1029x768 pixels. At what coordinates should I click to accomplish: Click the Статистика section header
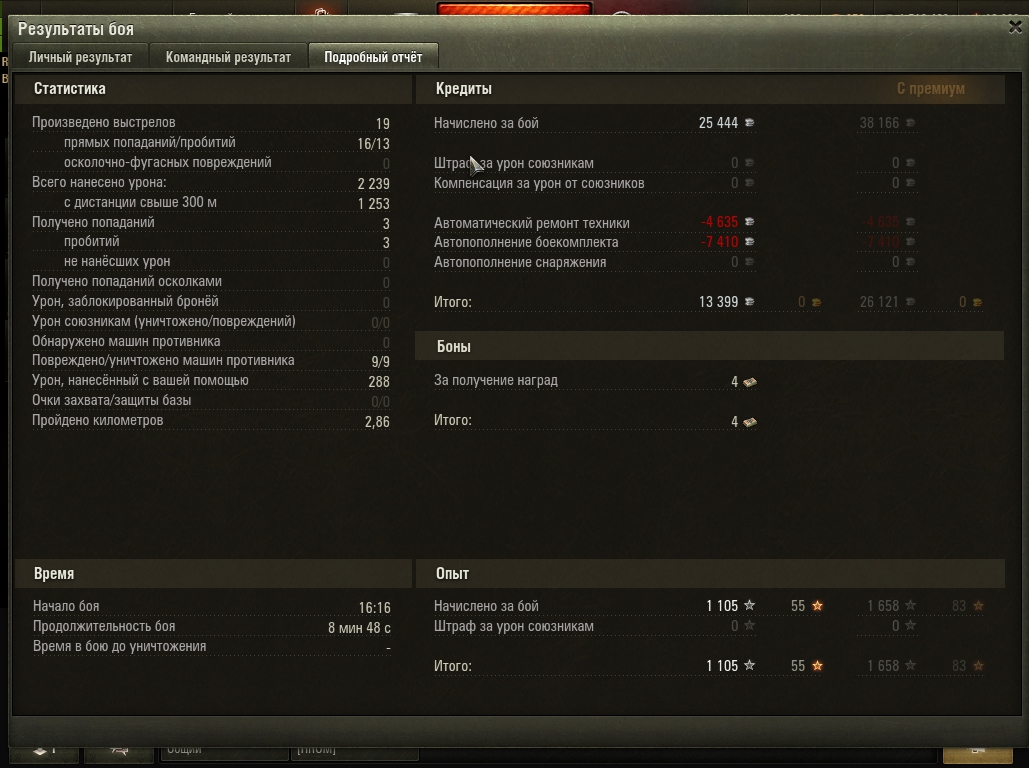pyautogui.click(x=70, y=89)
